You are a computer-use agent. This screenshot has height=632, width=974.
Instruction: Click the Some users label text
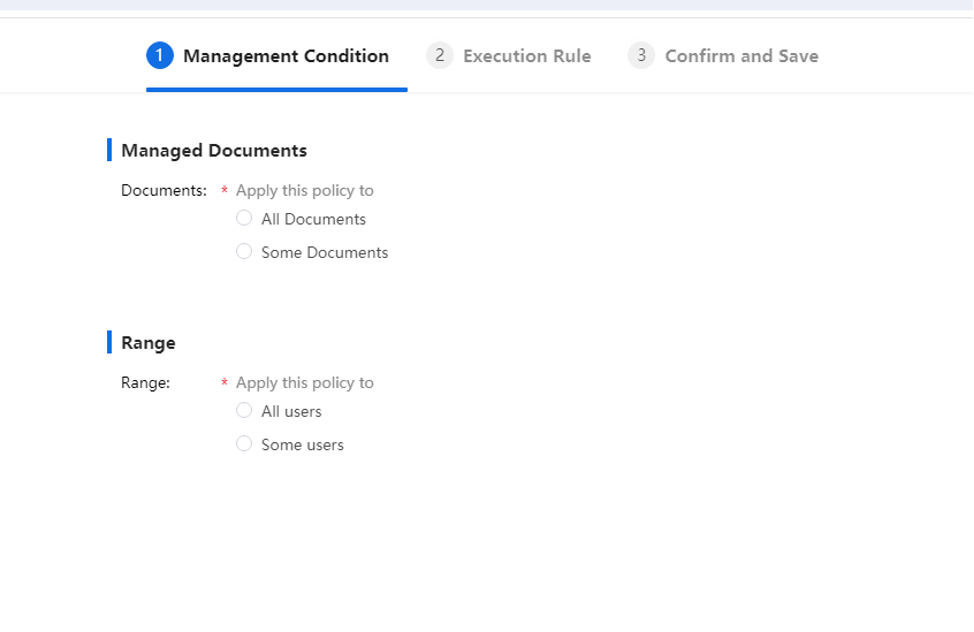click(x=302, y=445)
